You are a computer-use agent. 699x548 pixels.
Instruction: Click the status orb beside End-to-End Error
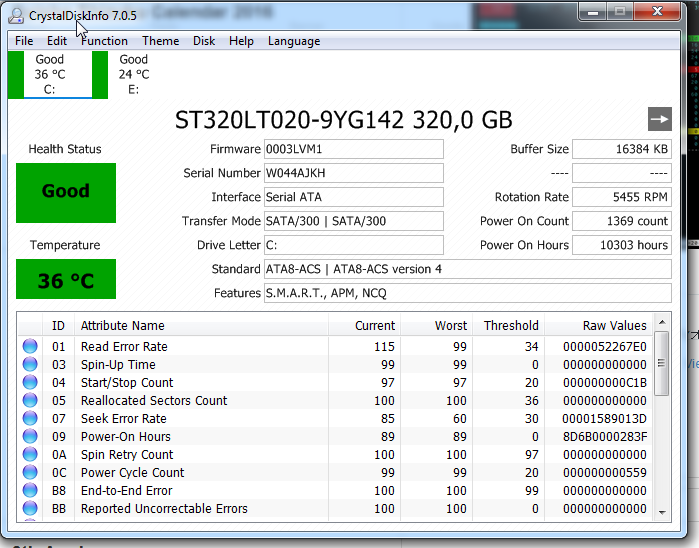30,491
